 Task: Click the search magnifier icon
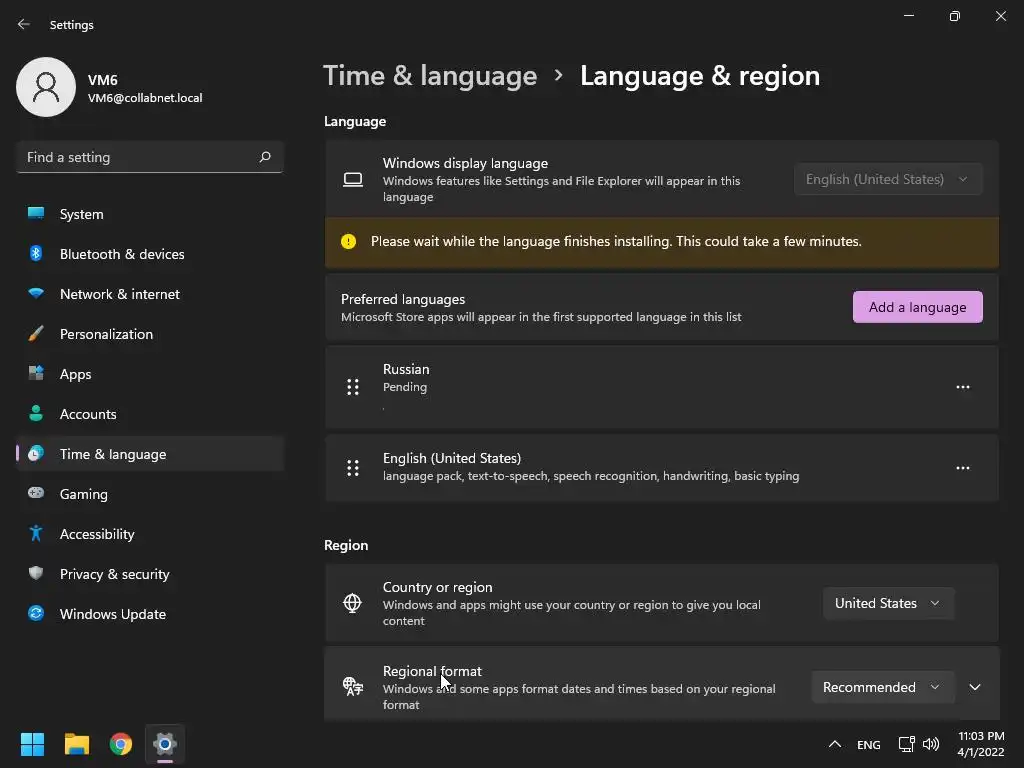click(x=265, y=157)
